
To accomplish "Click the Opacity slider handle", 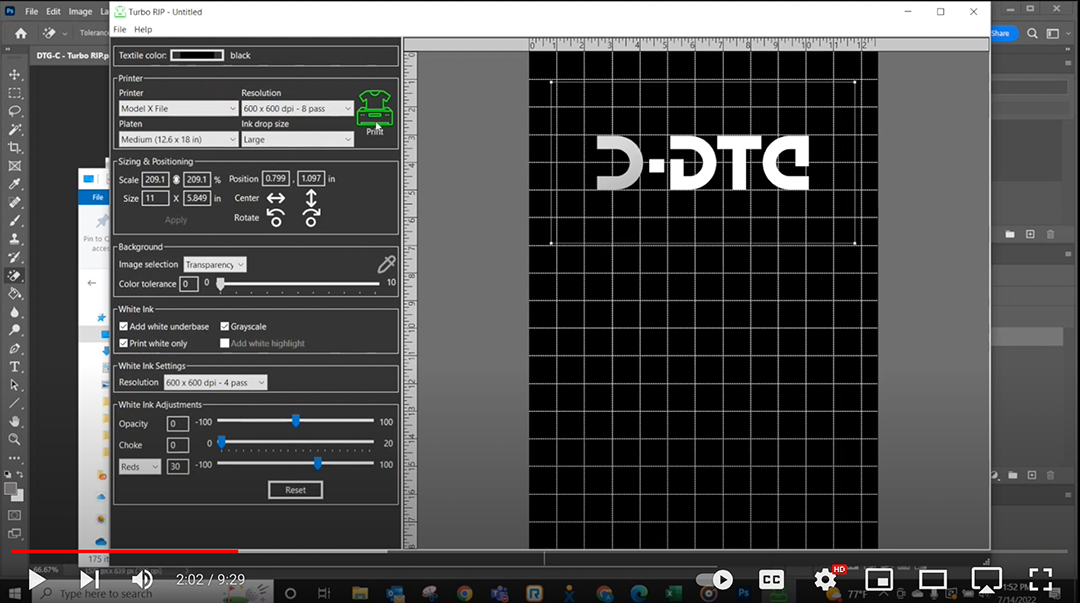I will coord(296,422).
